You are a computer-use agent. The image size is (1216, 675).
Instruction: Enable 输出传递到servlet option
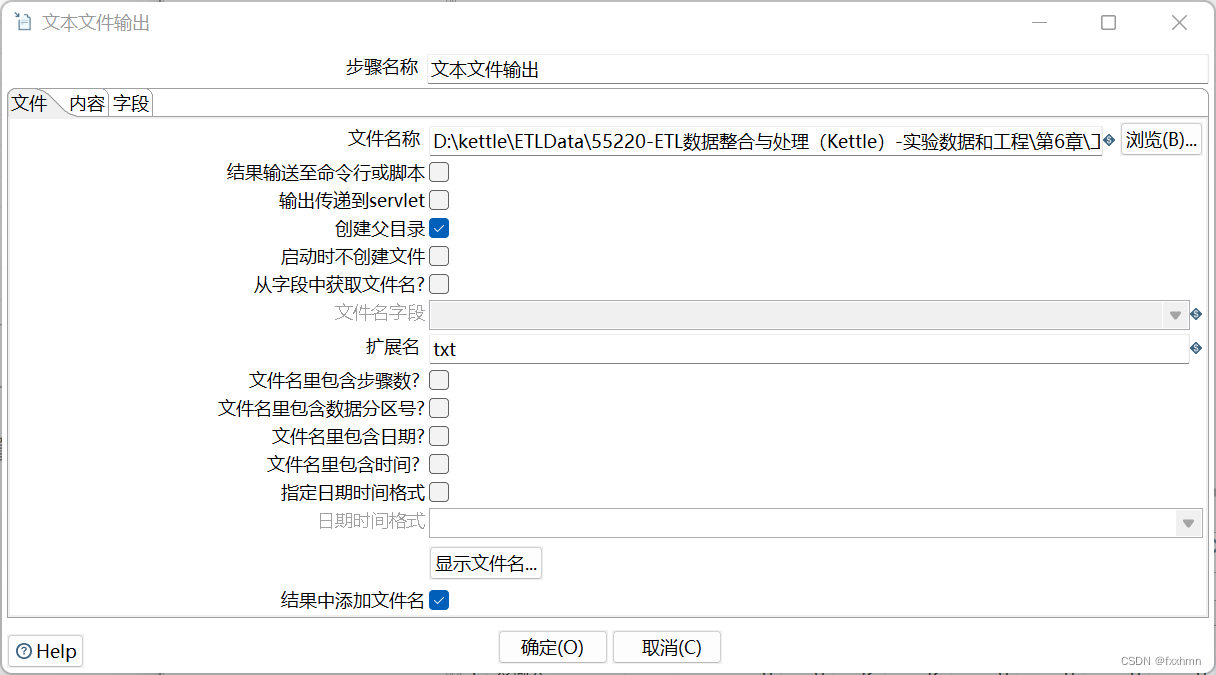(439, 200)
